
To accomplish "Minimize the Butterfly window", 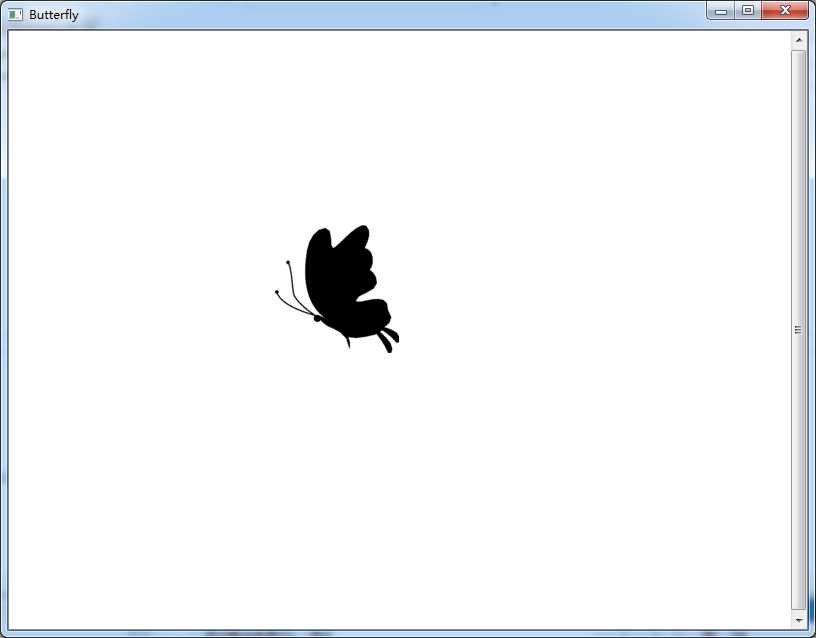I will tap(721, 10).
